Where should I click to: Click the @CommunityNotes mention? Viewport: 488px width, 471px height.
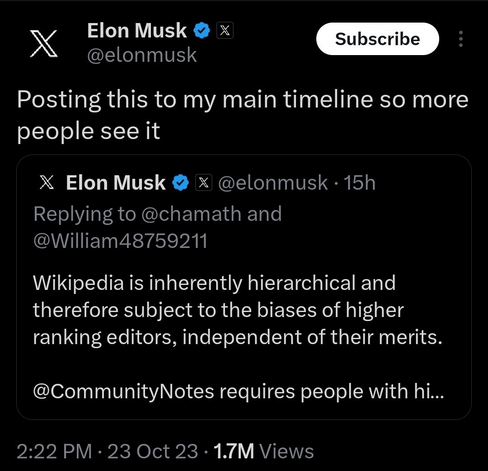pos(123,391)
